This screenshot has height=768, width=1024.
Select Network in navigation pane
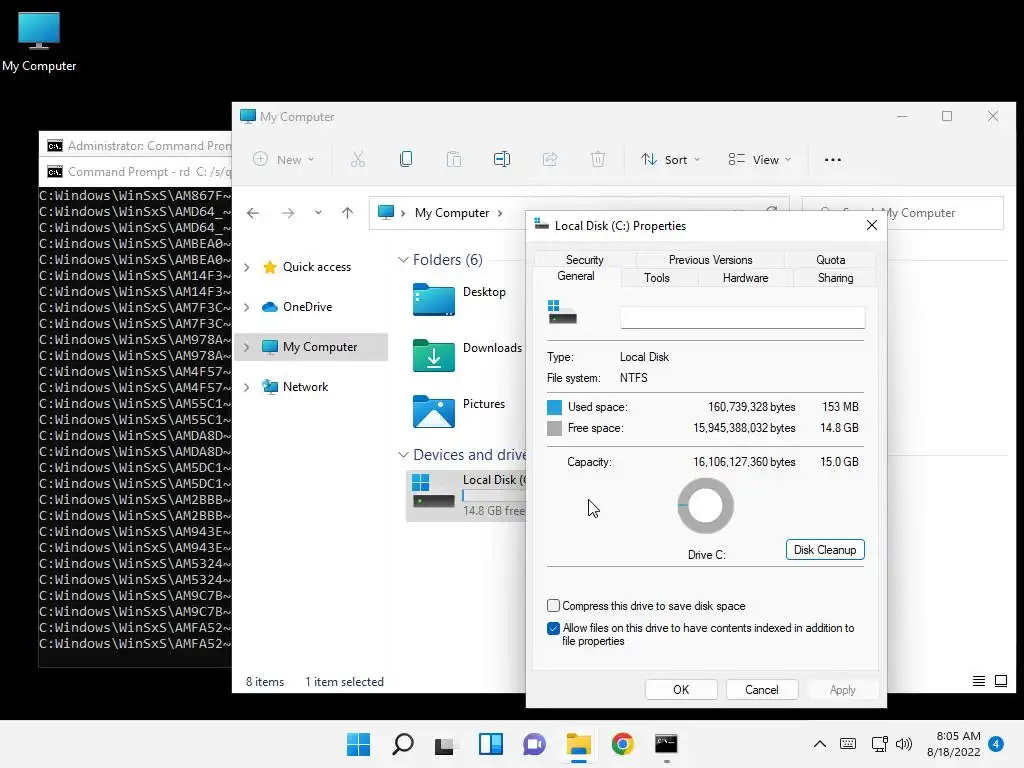pos(305,387)
